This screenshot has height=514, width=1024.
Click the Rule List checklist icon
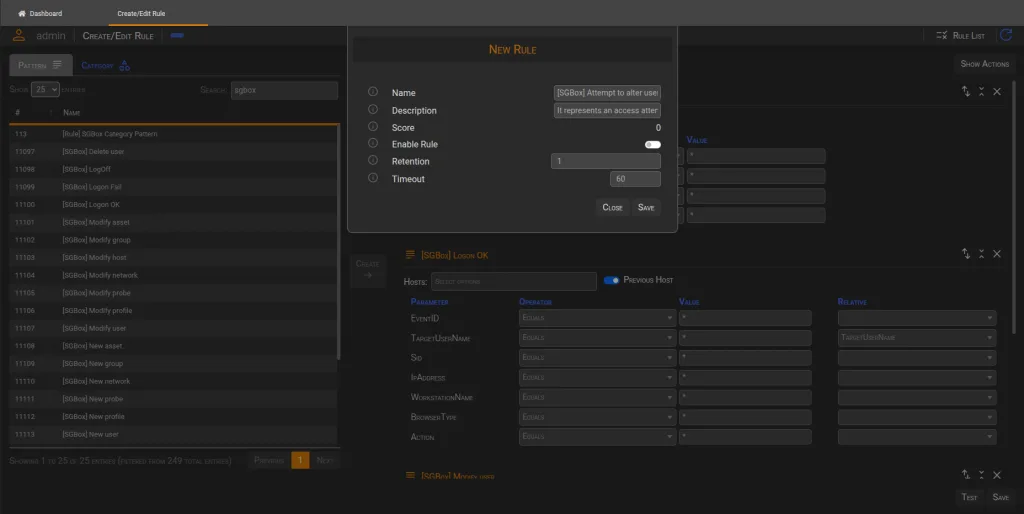942,35
